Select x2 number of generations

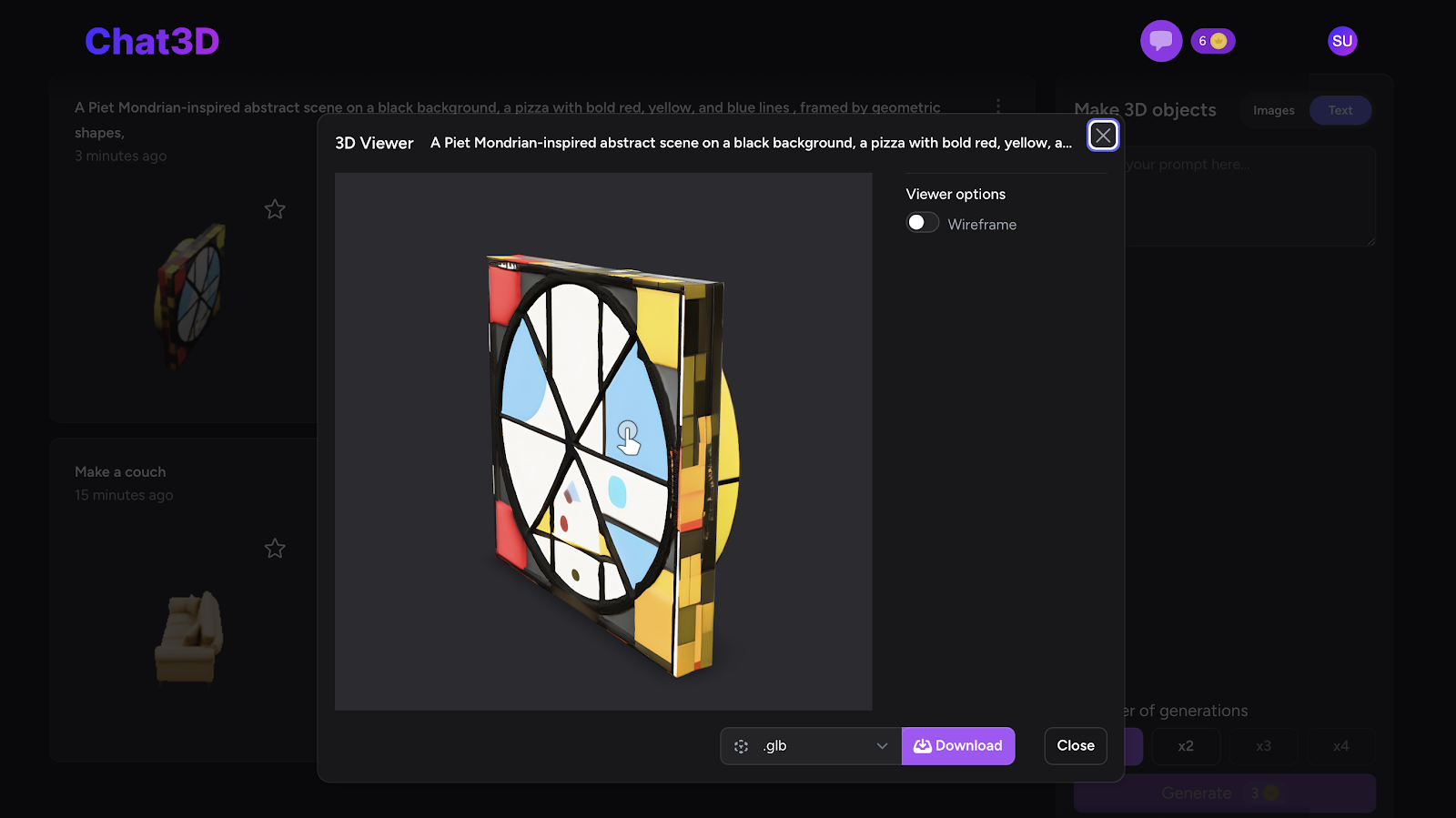pos(1186,746)
